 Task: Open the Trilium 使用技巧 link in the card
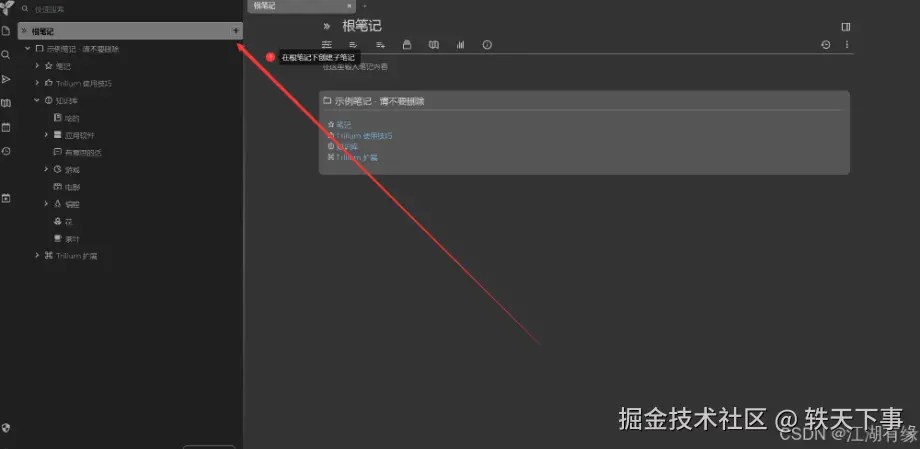[364, 136]
